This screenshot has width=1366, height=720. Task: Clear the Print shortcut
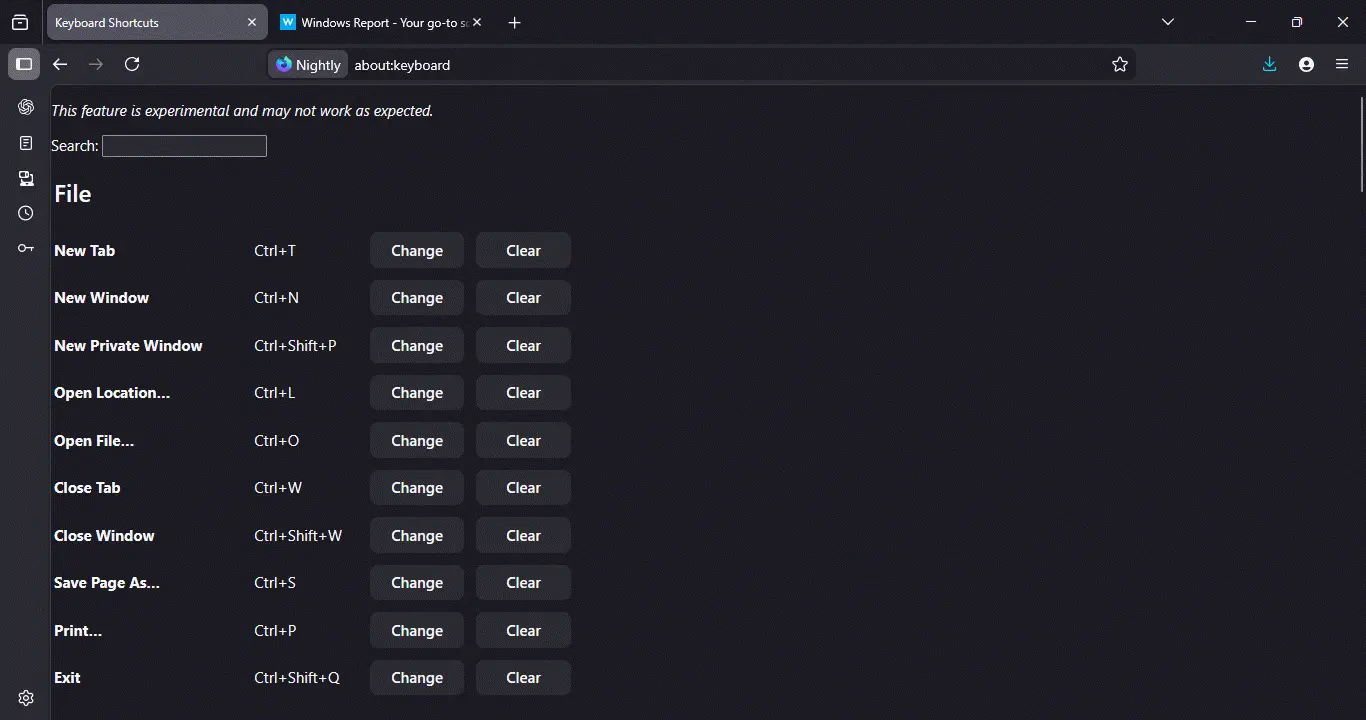pyautogui.click(x=523, y=631)
